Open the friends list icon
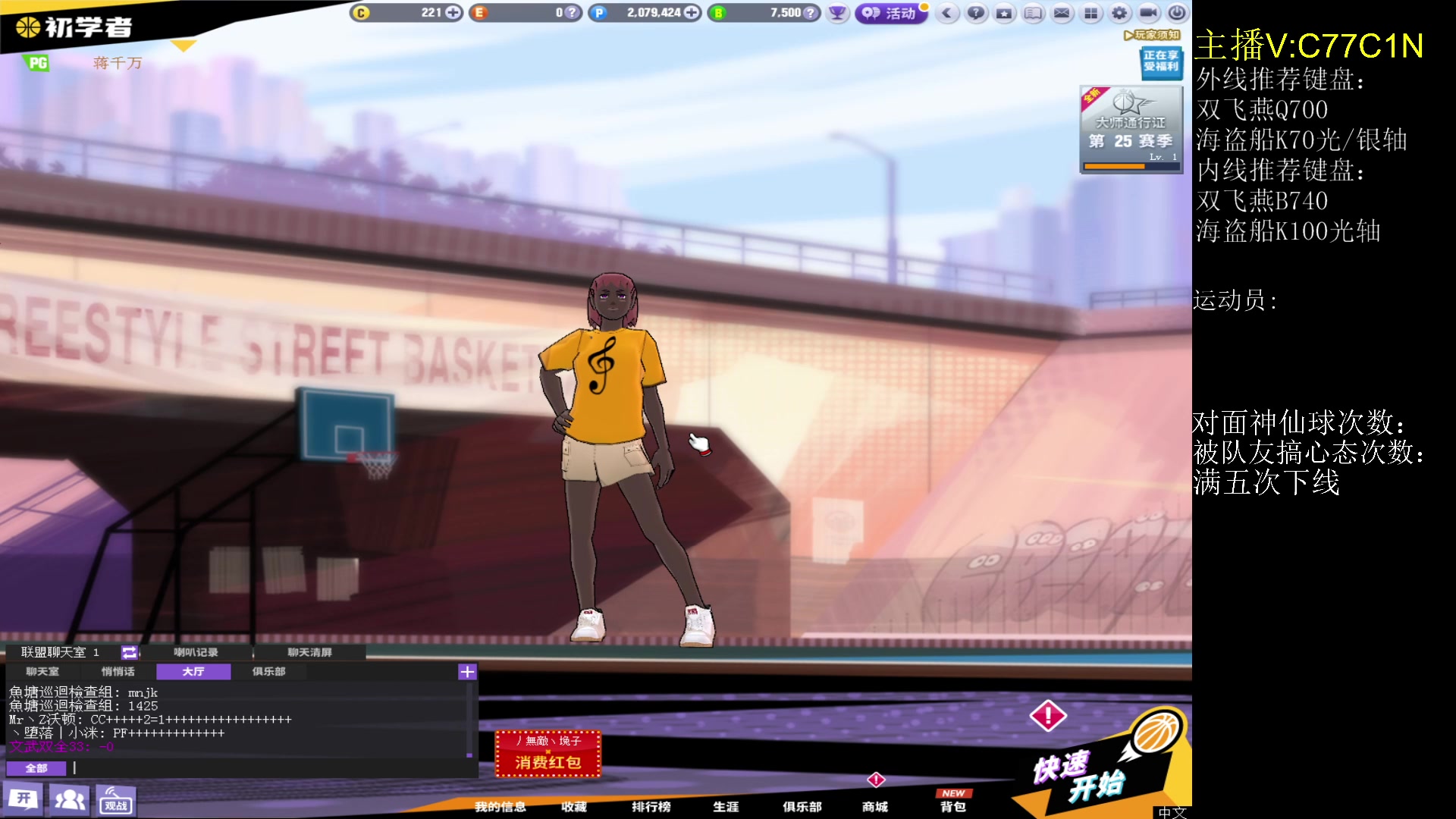This screenshot has width=1456, height=819. 70,800
